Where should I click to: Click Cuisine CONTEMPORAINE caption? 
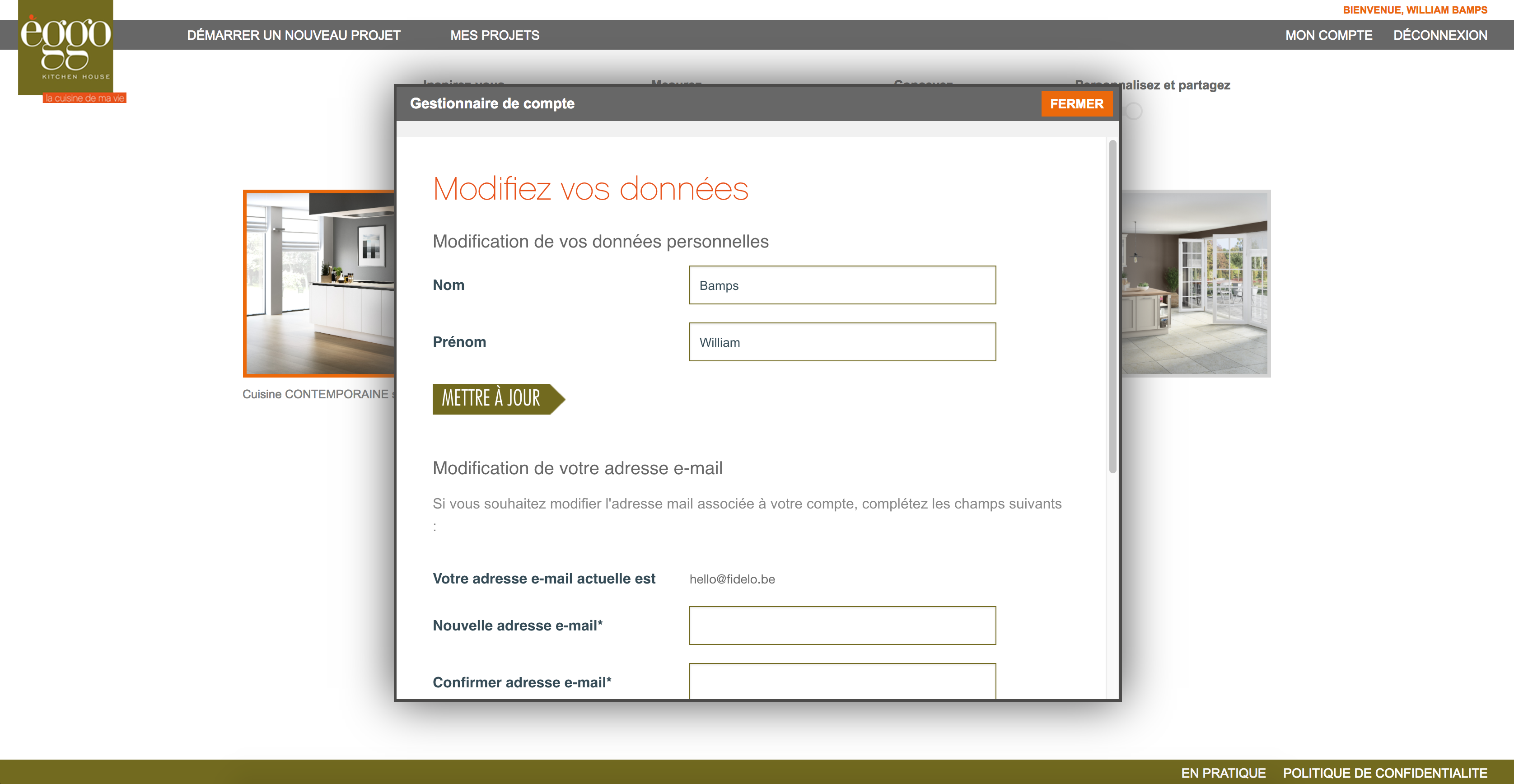pyautogui.click(x=318, y=394)
